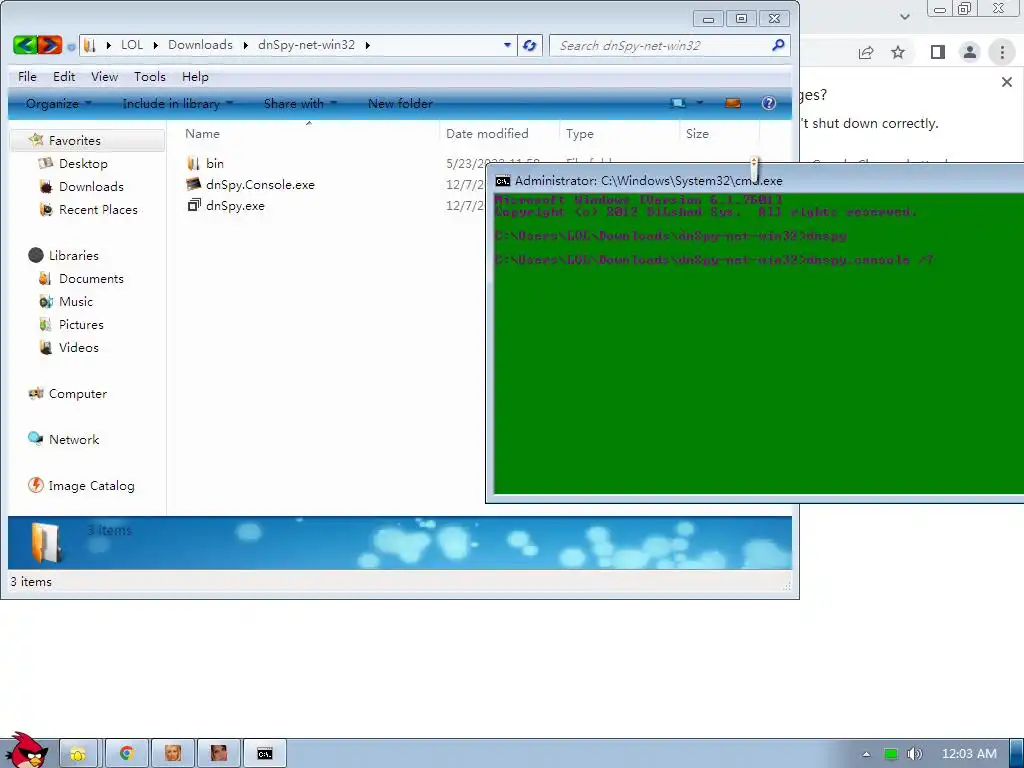
Task: Open the Tools menu
Action: [x=150, y=77]
